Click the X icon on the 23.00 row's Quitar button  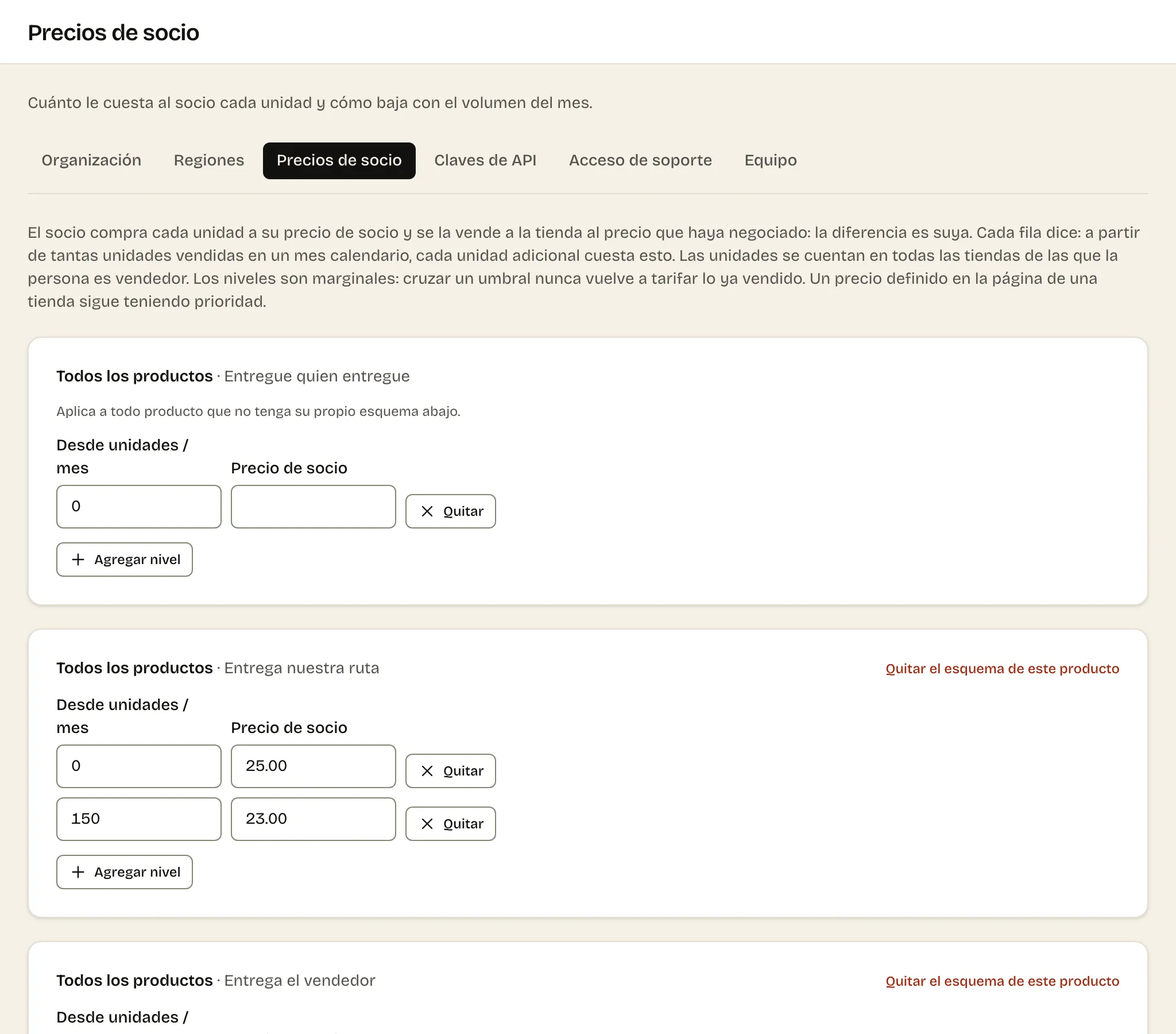tap(427, 824)
